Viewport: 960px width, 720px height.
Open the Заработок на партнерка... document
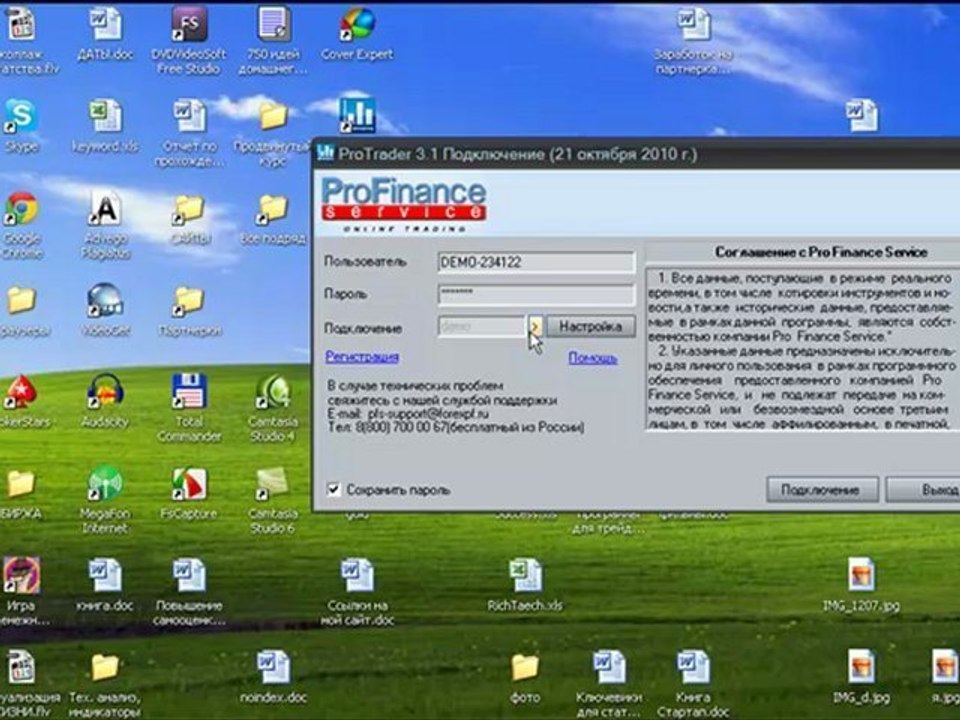(x=693, y=26)
